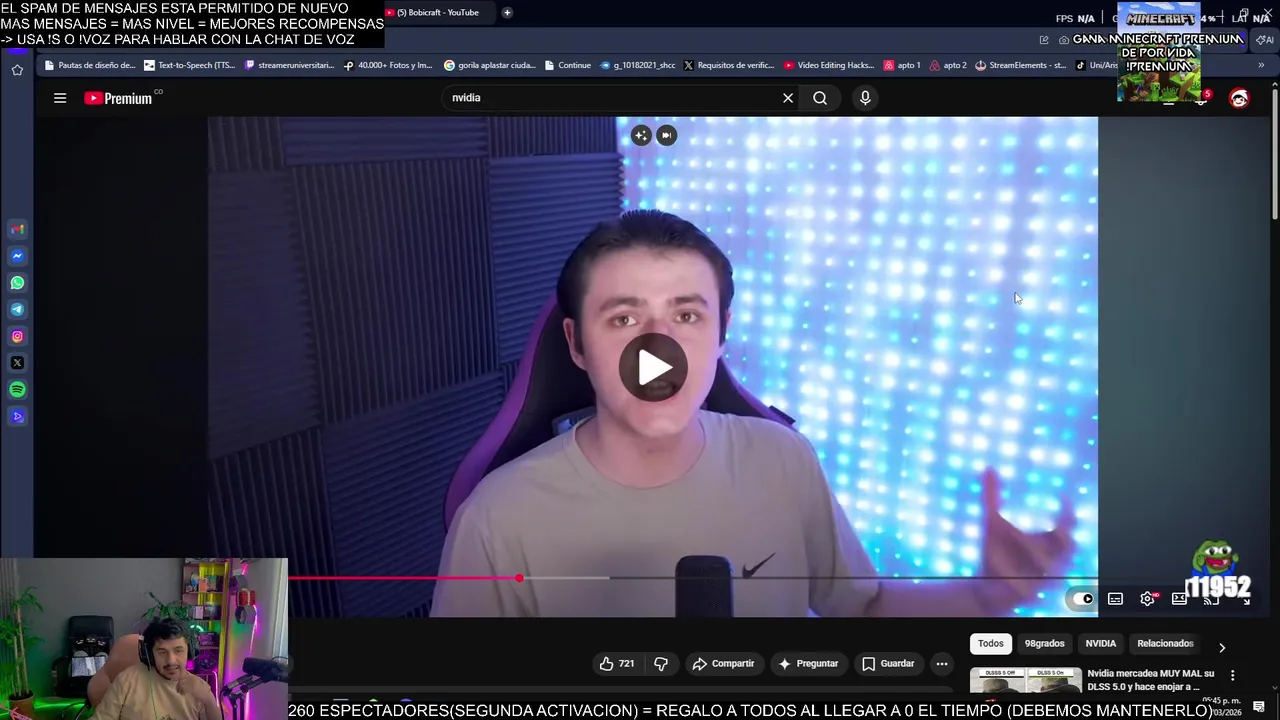Open the Pautas de diseño bookmark
The width and height of the screenshot is (1280, 720).
tap(89, 65)
